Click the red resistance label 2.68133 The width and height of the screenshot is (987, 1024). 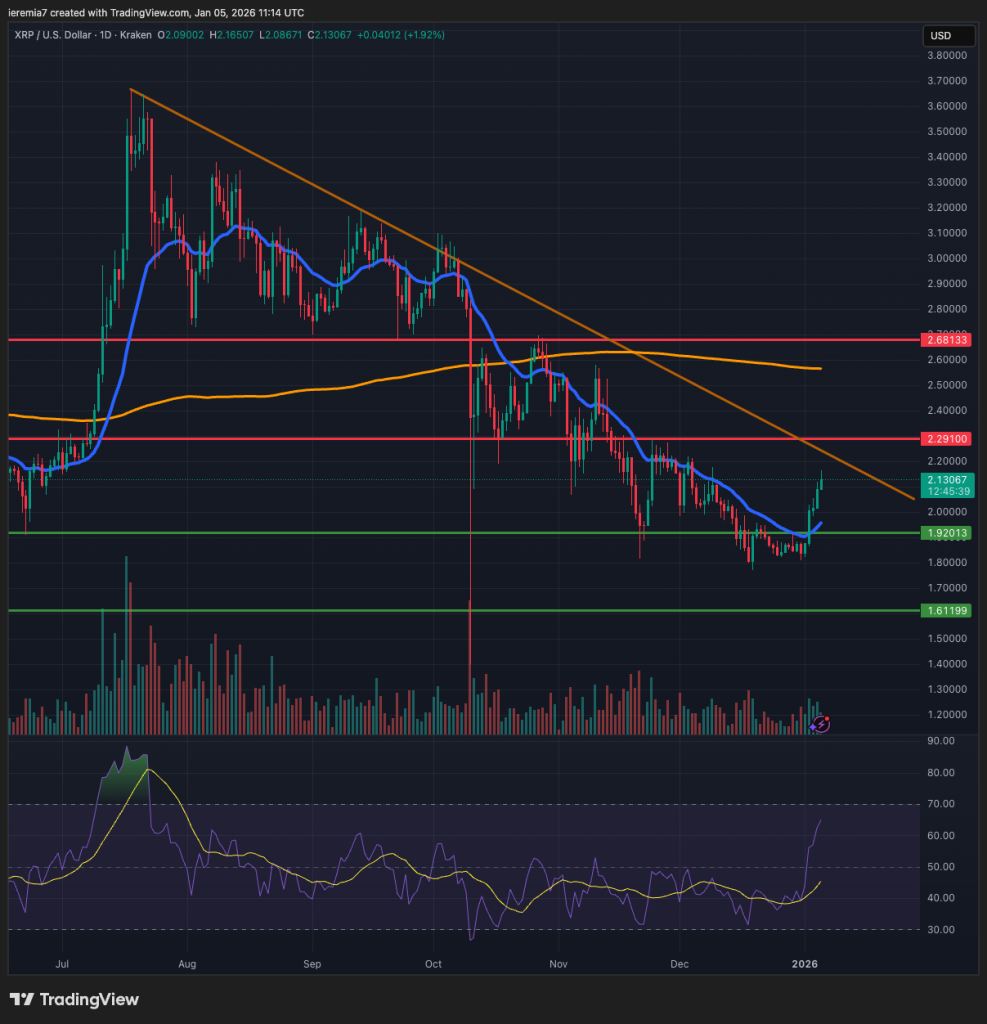[x=947, y=340]
